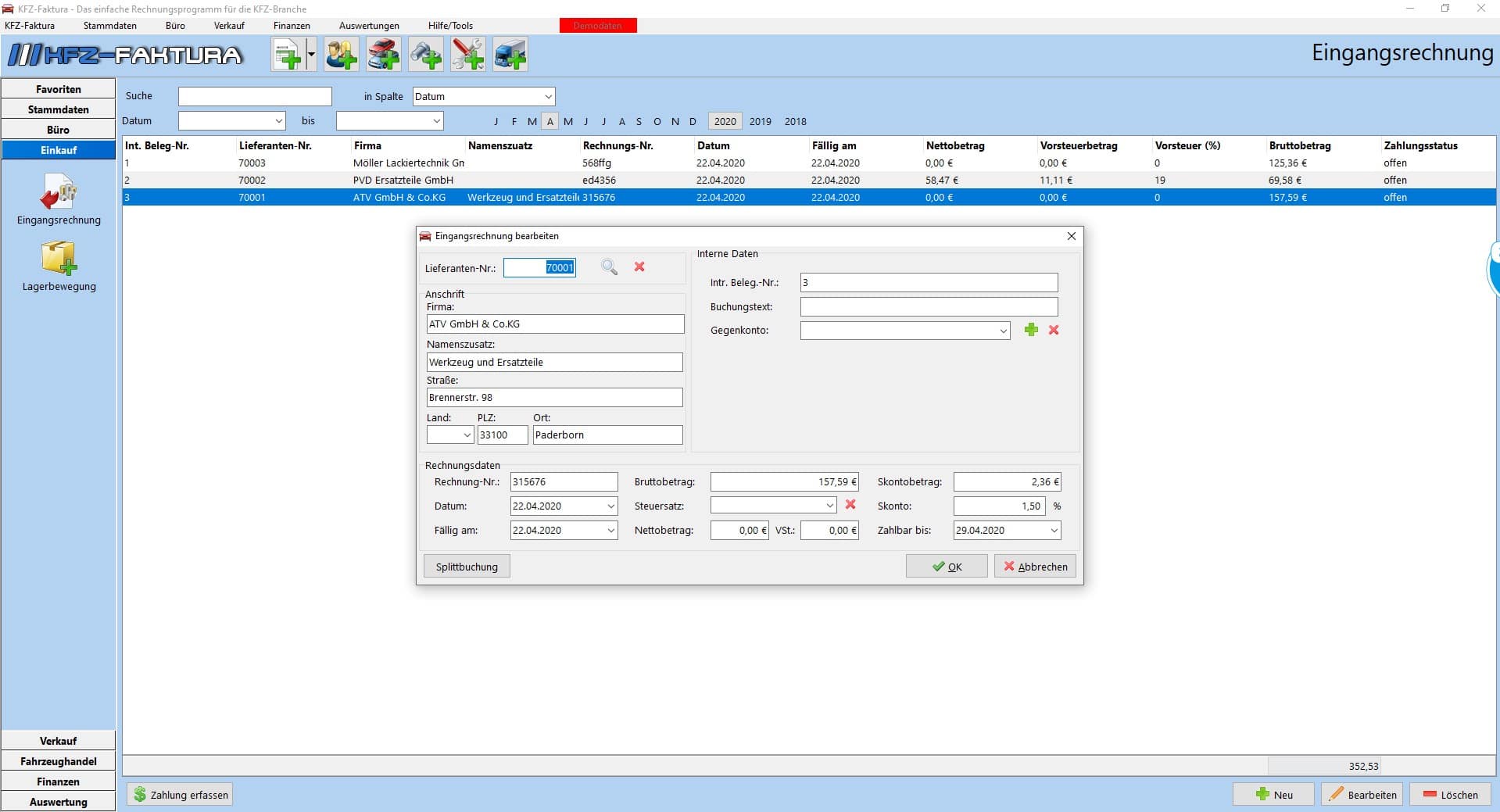Select the 2018 year filter
The height and width of the screenshot is (812, 1500).
click(x=796, y=121)
